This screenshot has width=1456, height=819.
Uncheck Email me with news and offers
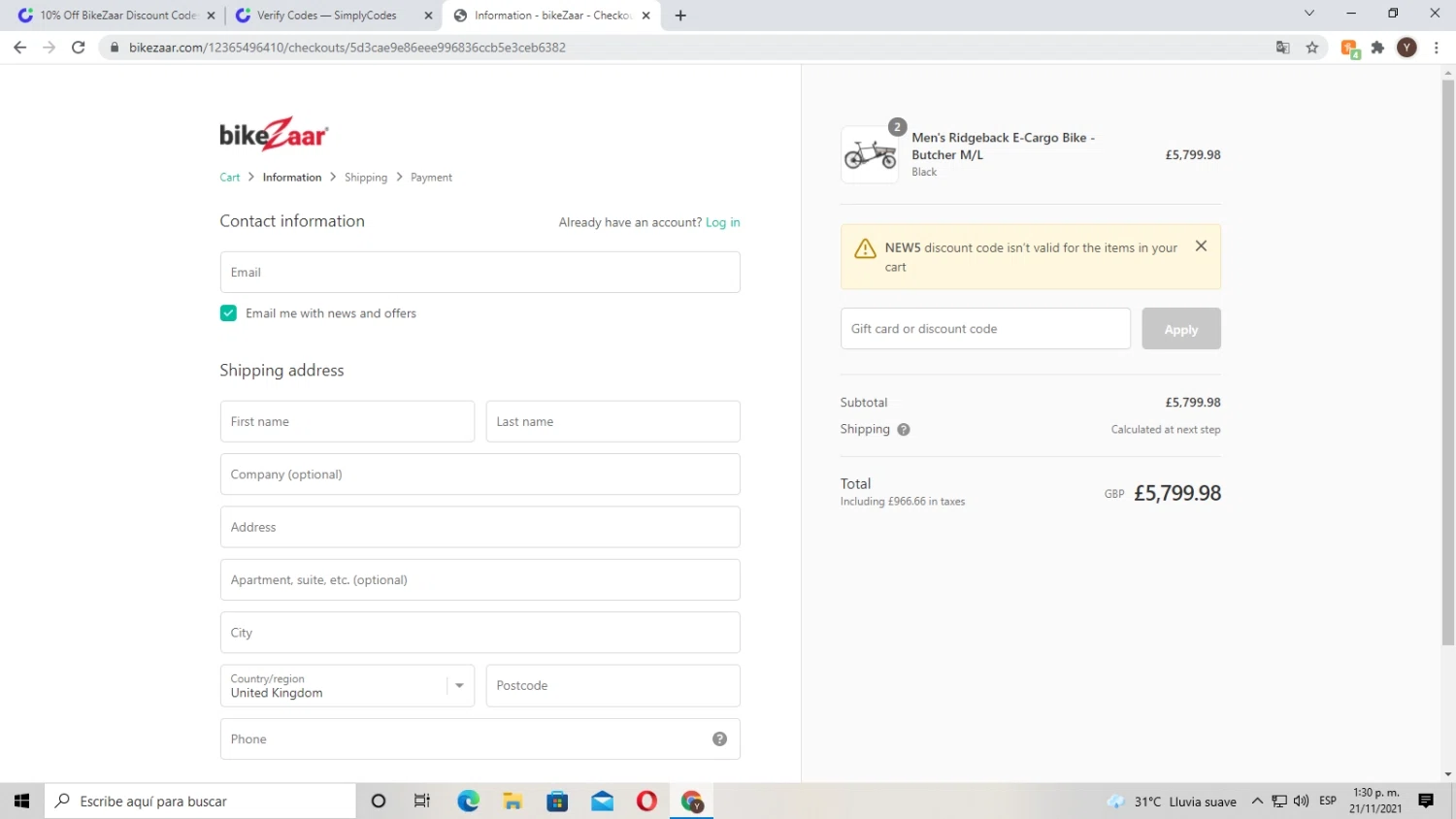228,313
